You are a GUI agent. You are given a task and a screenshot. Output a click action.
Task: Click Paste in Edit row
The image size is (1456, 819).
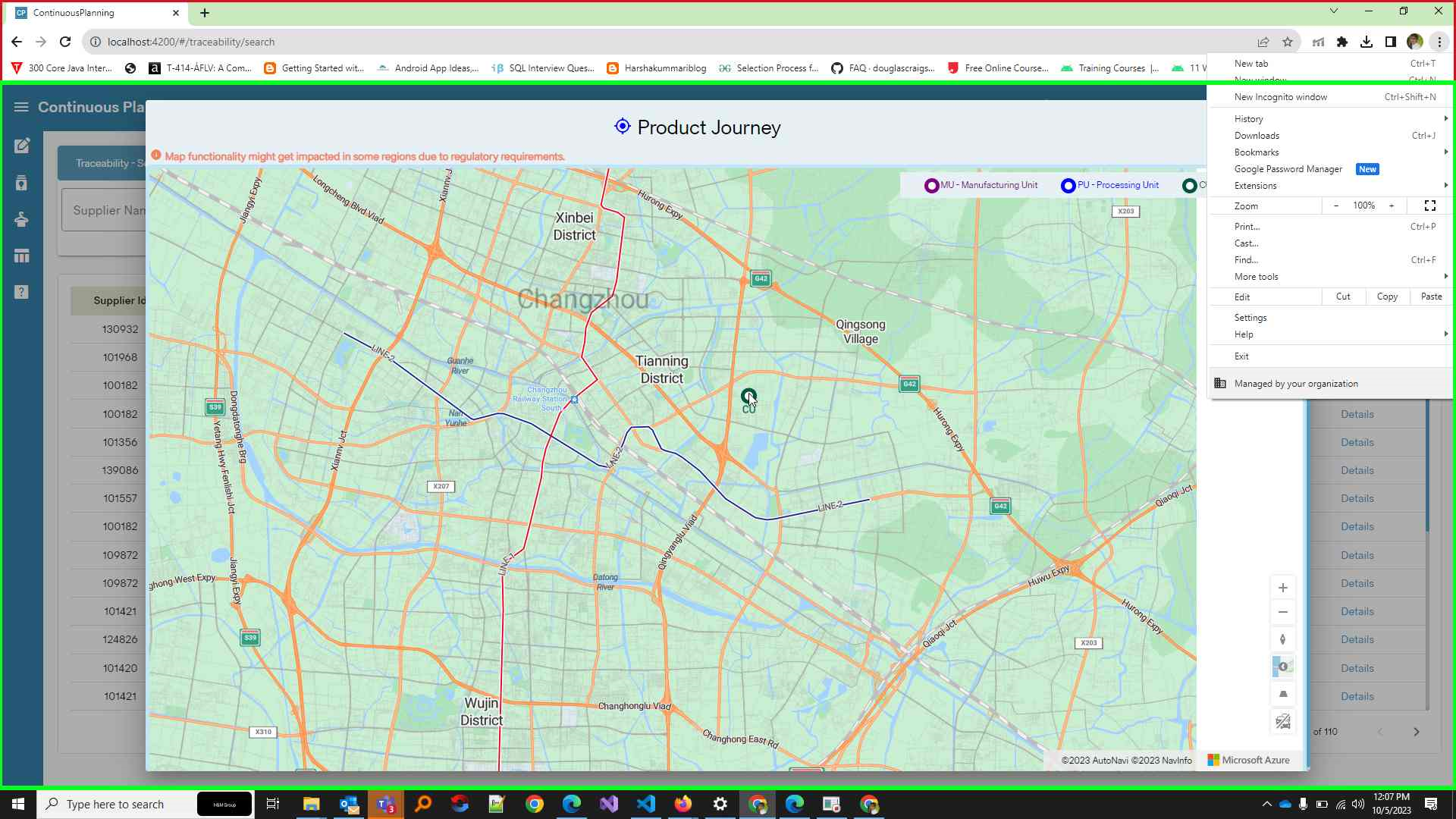click(1431, 297)
